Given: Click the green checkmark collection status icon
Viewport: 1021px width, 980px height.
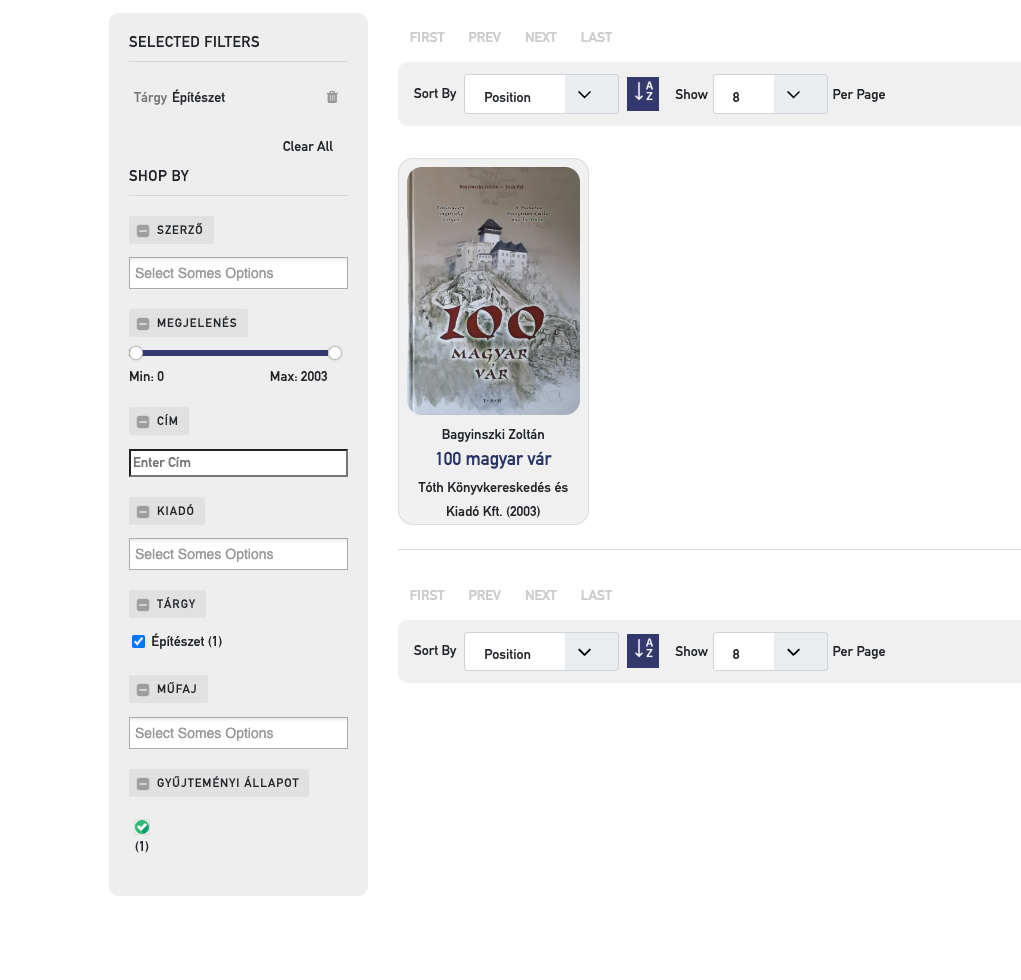Looking at the screenshot, I should [142, 827].
